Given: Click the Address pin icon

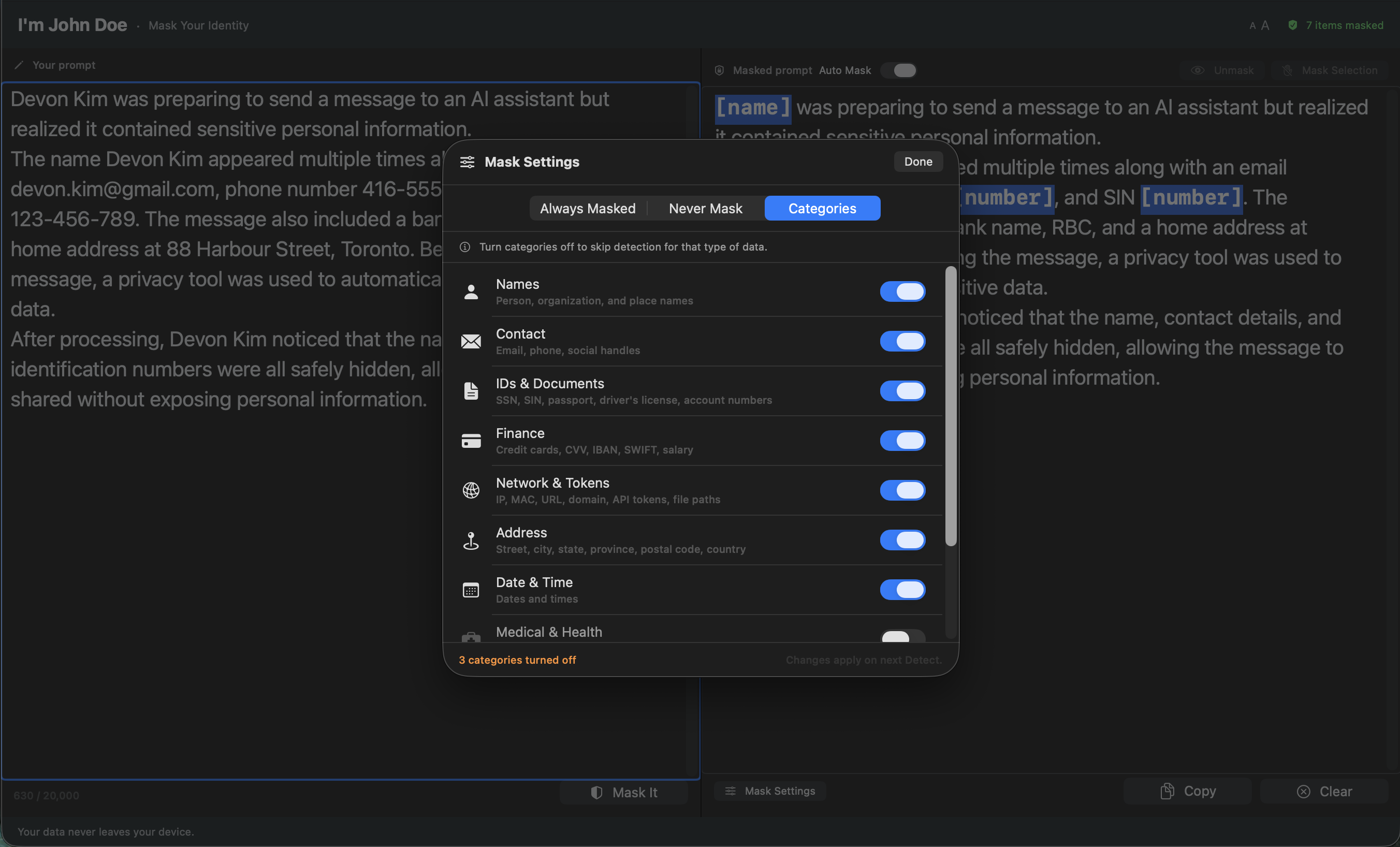Looking at the screenshot, I should [471, 540].
